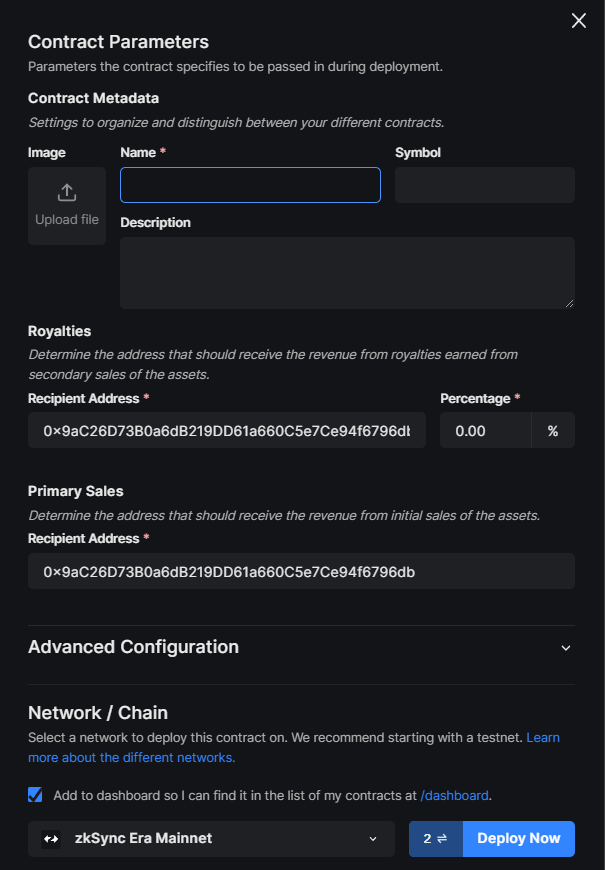
Task: Close the Contract Parameters panel
Action: coord(578,21)
